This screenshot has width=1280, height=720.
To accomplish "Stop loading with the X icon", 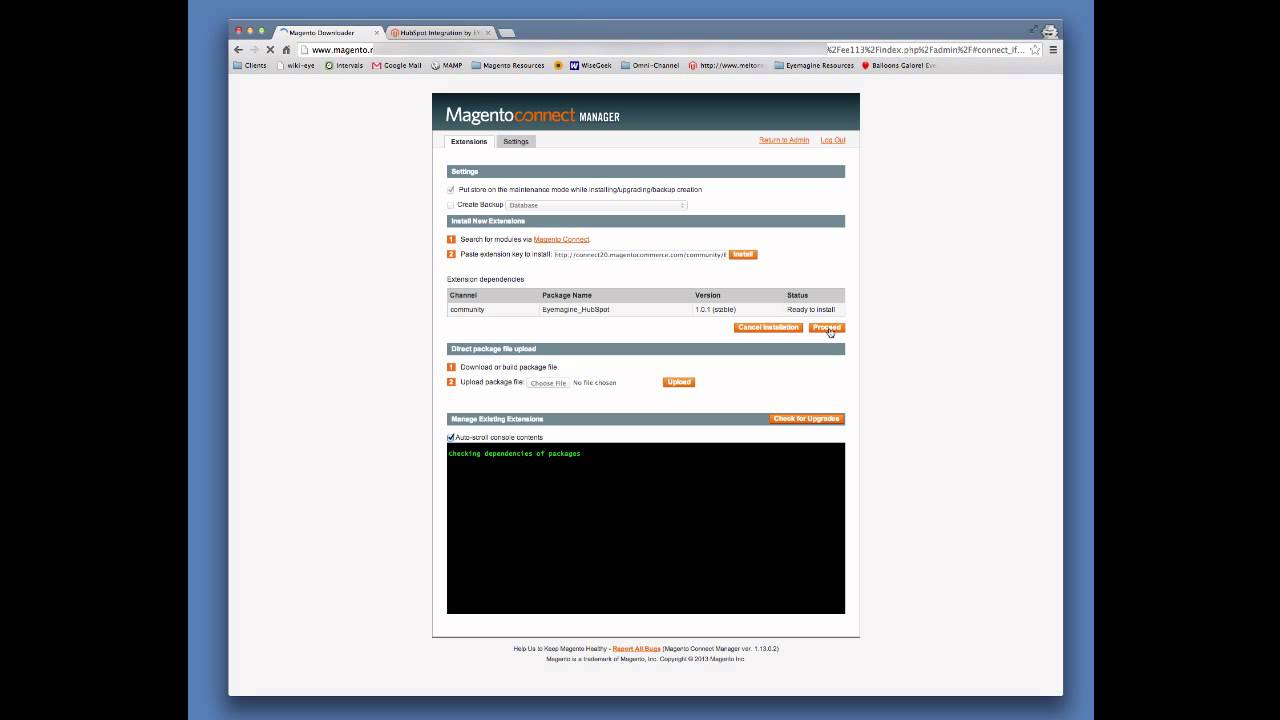I will (270, 49).
